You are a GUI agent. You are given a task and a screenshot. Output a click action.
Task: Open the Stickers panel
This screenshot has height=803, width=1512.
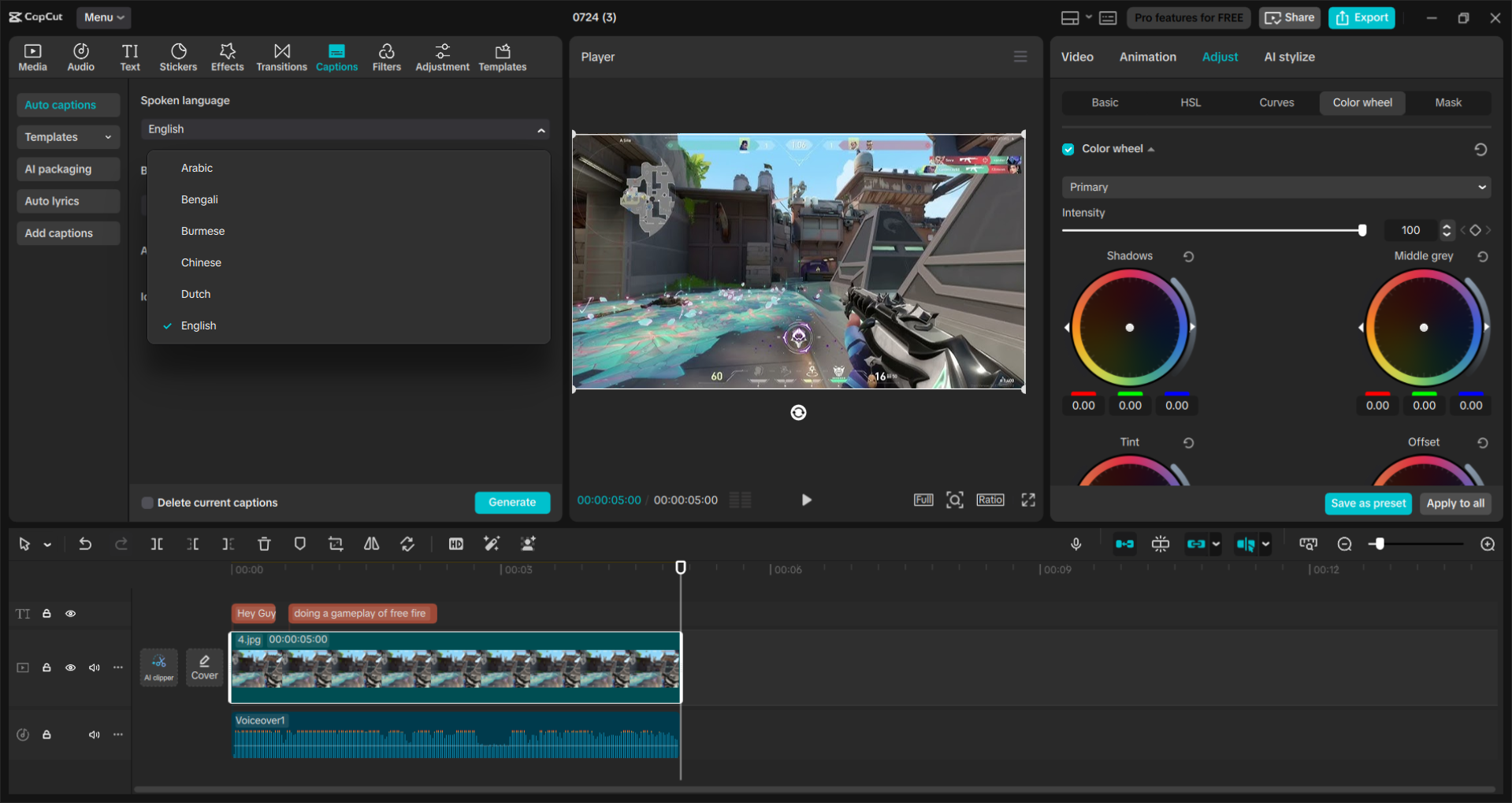tap(178, 58)
